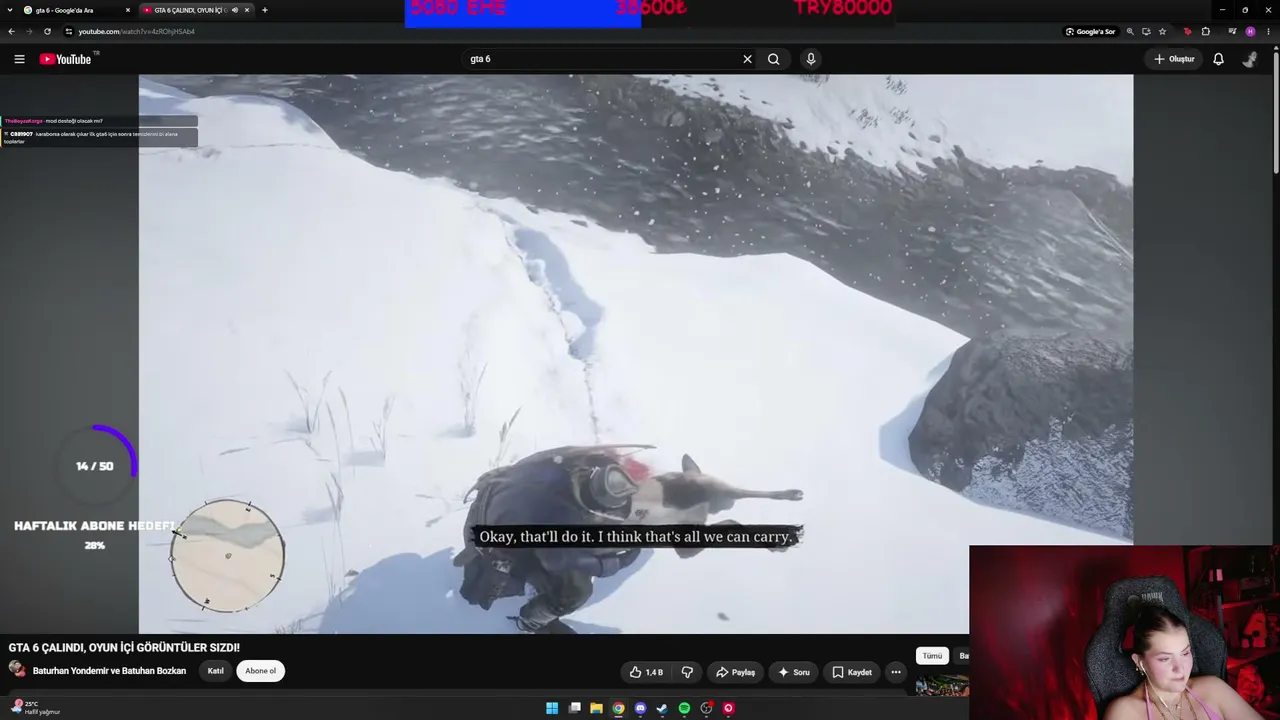Open the zoom magnifier in address bar

pos(1130,31)
